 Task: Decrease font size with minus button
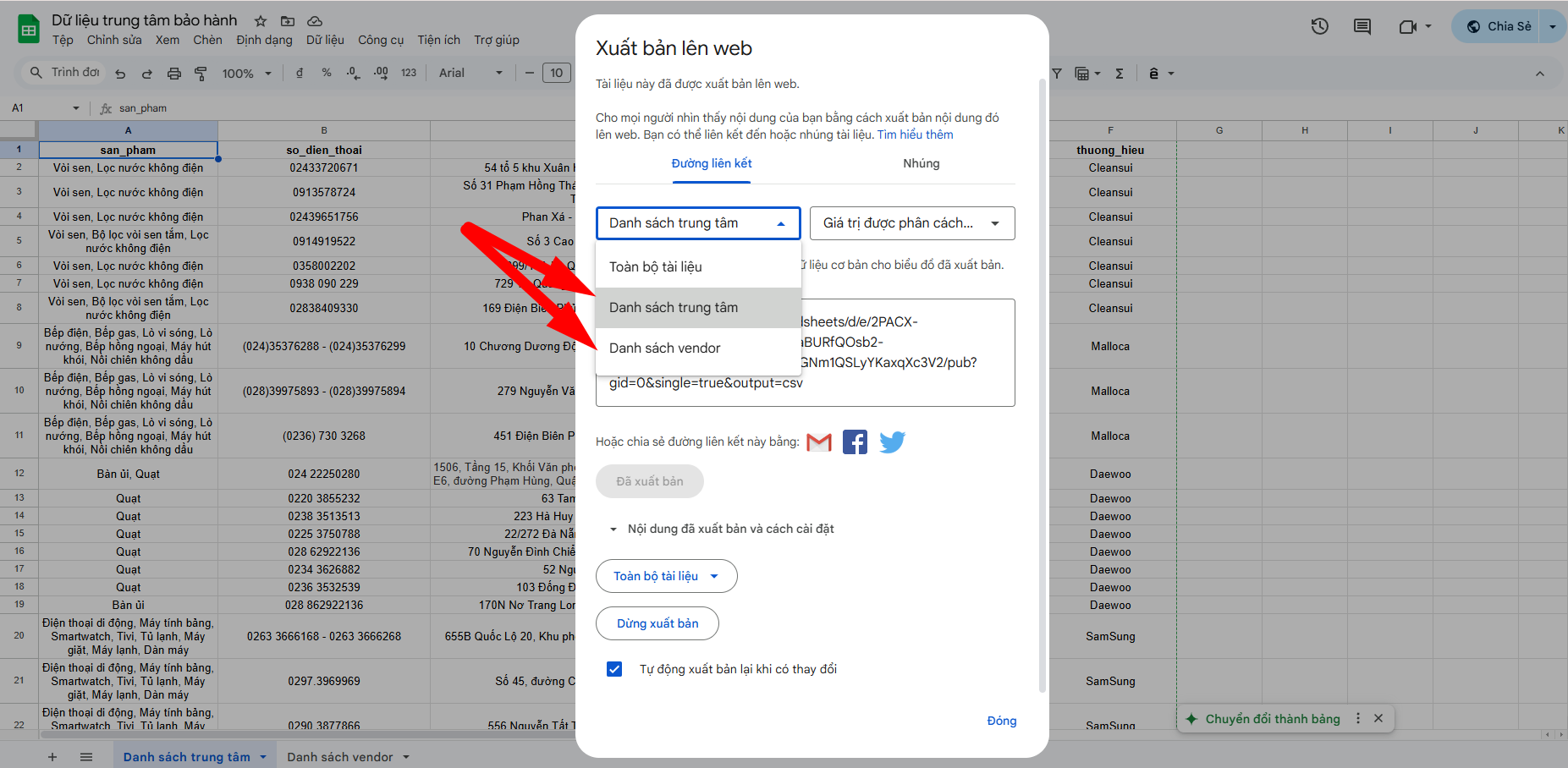pyautogui.click(x=530, y=74)
